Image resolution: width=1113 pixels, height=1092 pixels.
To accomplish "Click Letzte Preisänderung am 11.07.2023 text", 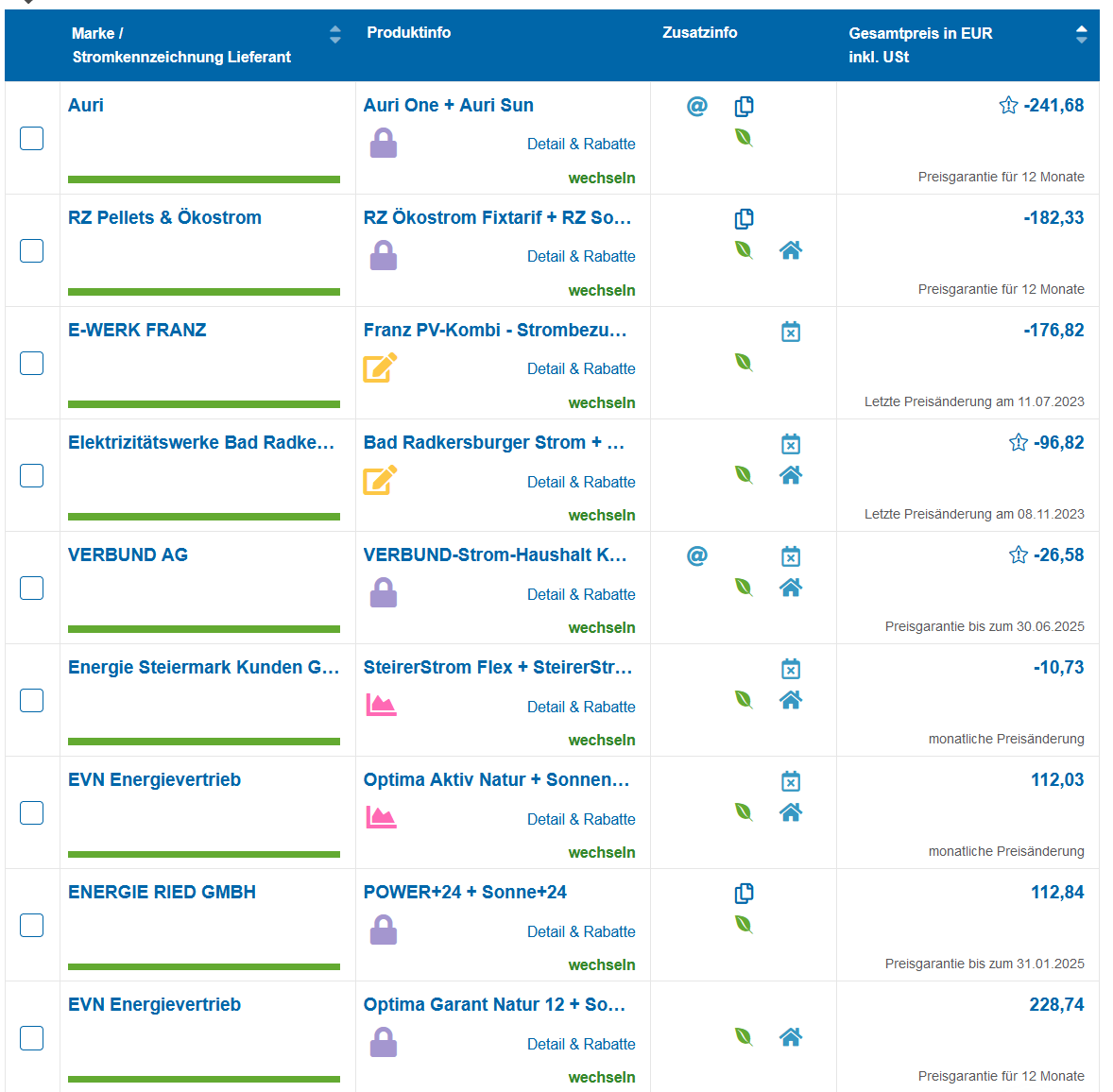I will point(974,401).
